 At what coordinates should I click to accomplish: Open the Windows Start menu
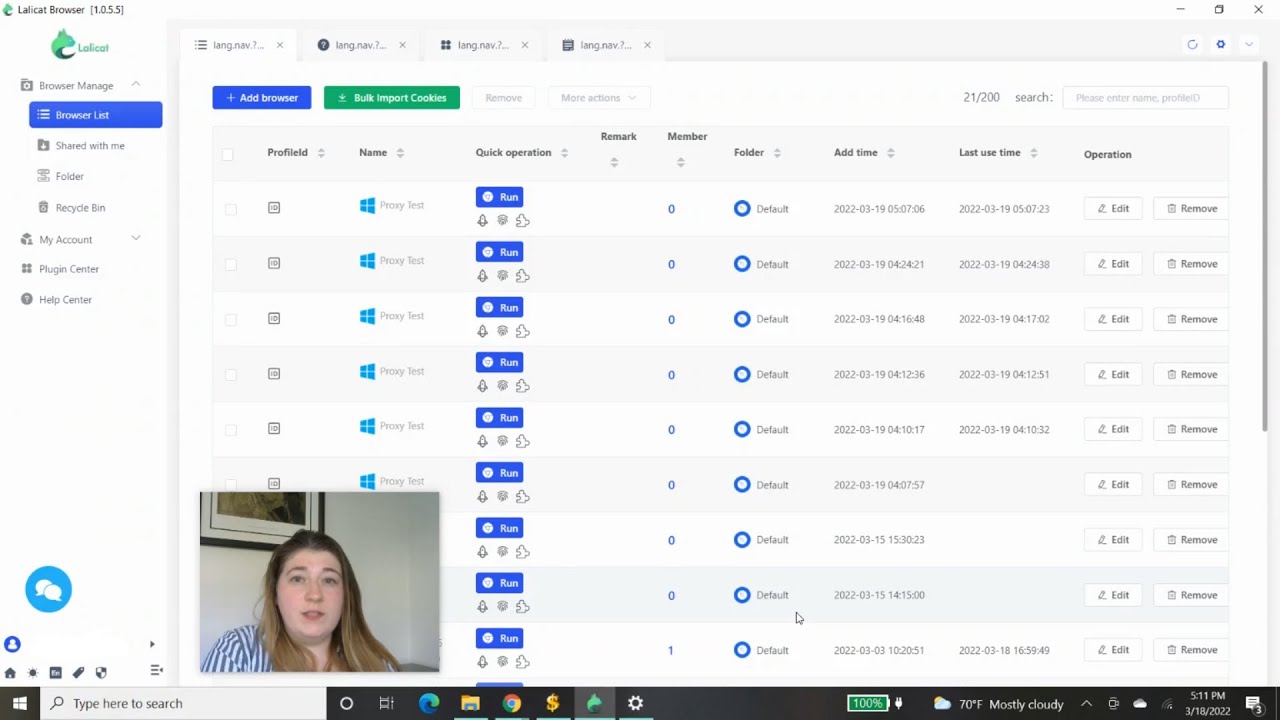coord(19,703)
